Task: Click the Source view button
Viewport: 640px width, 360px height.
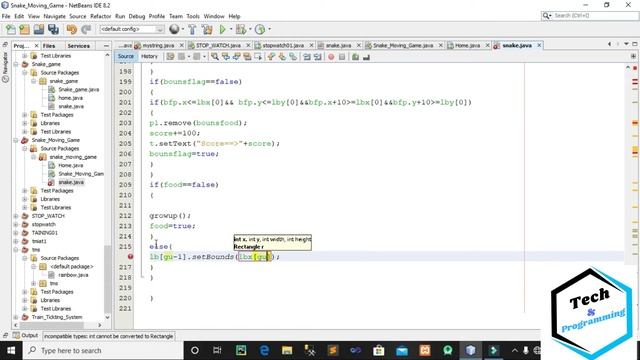Action: [126, 56]
